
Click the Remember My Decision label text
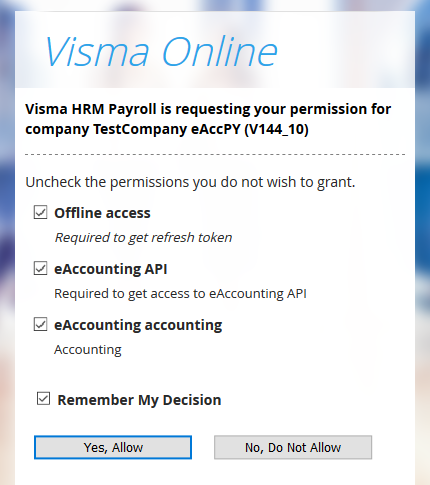[139, 400]
